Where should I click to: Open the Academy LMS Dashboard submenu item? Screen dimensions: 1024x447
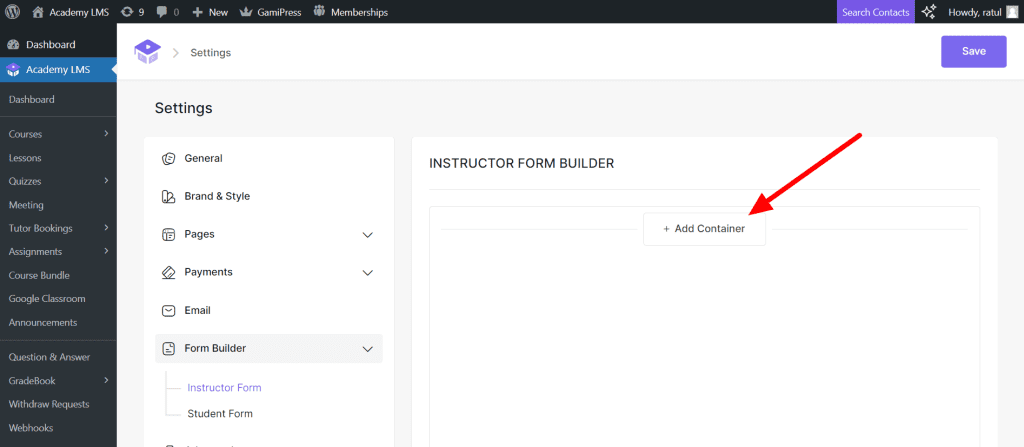(31, 99)
